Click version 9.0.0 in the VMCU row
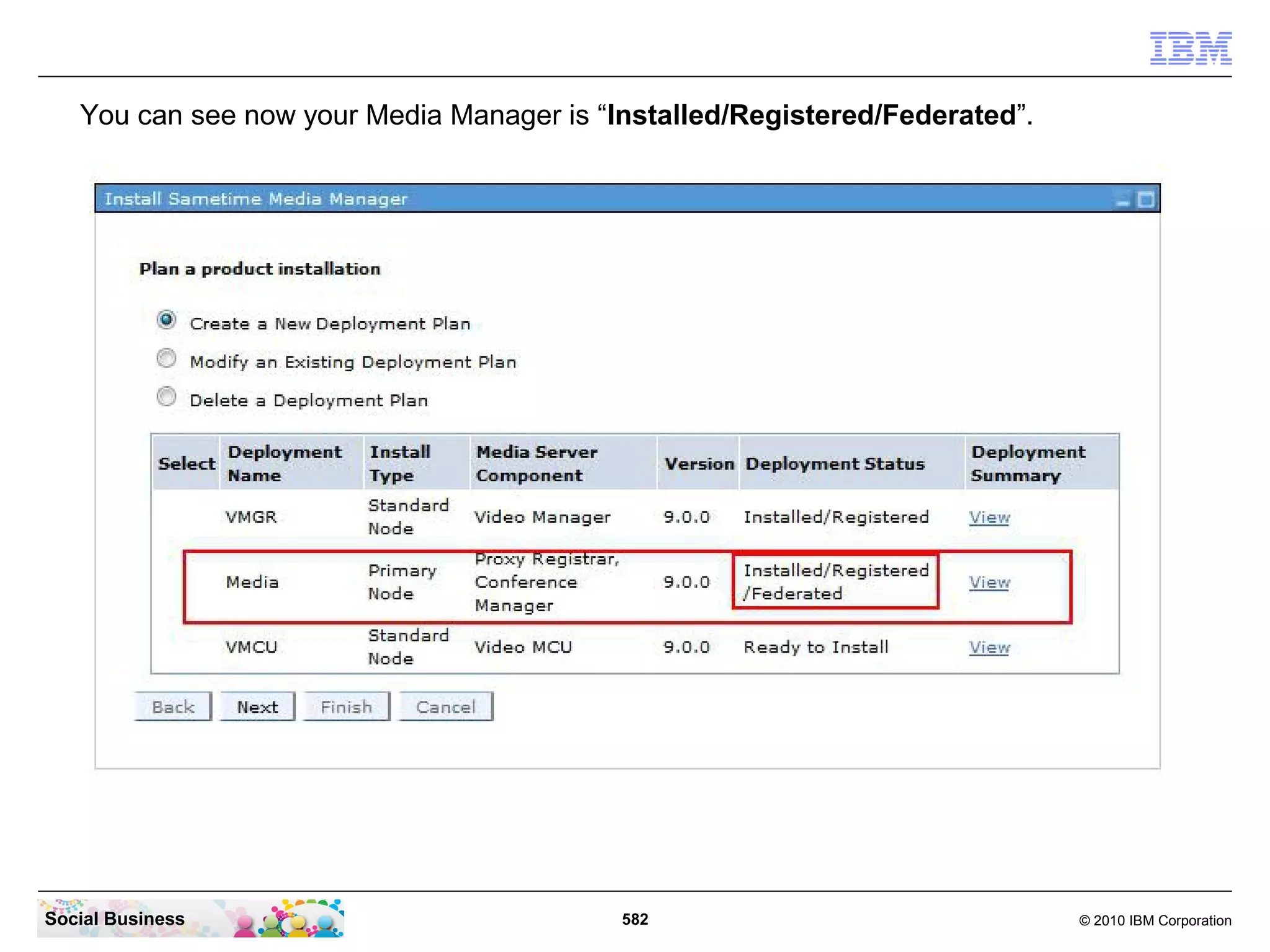1270x952 pixels. click(686, 647)
